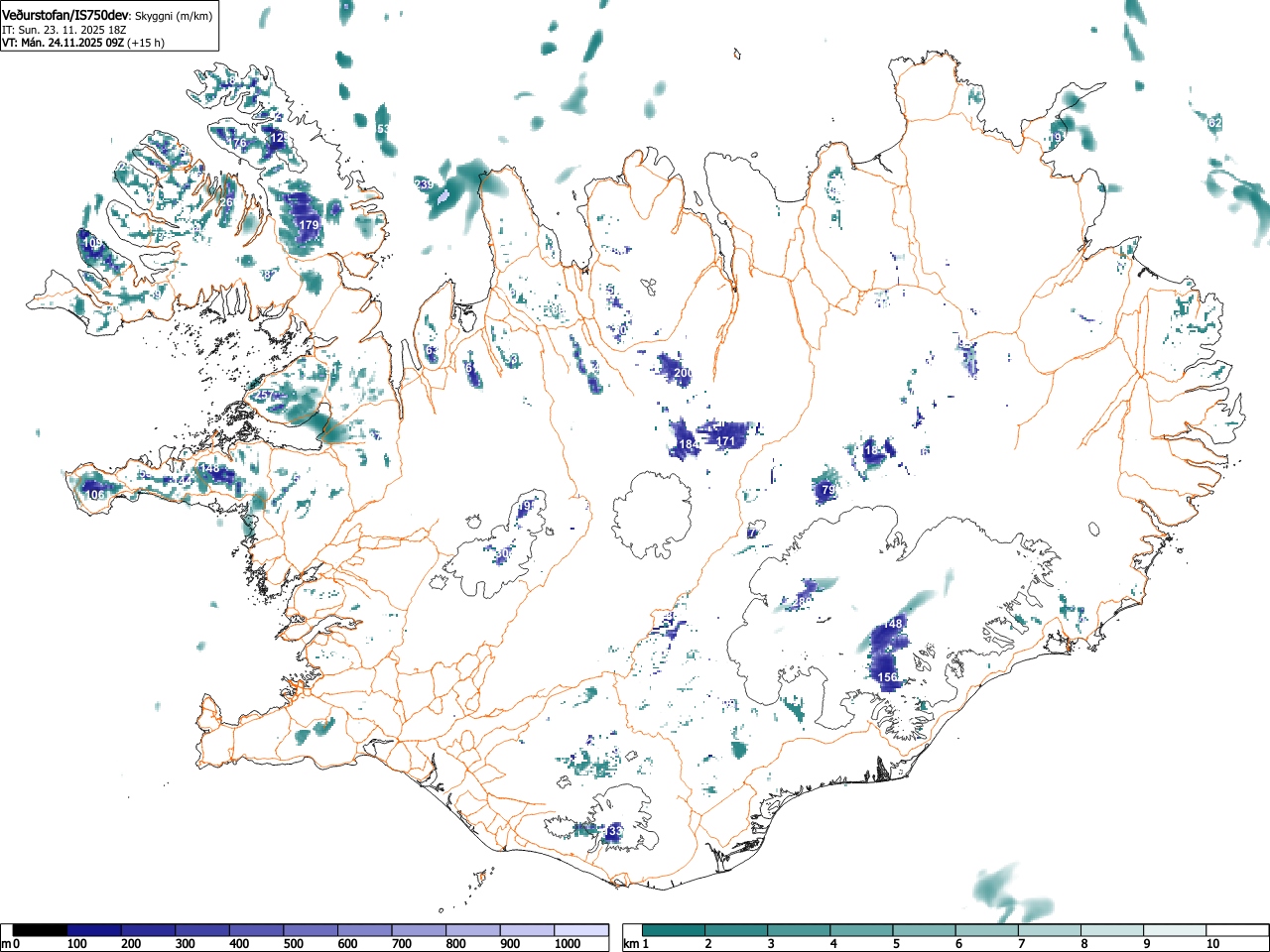1270x952 pixels.
Task: Select the dark teal 1–2 km legend segment
Action: (x=674, y=930)
